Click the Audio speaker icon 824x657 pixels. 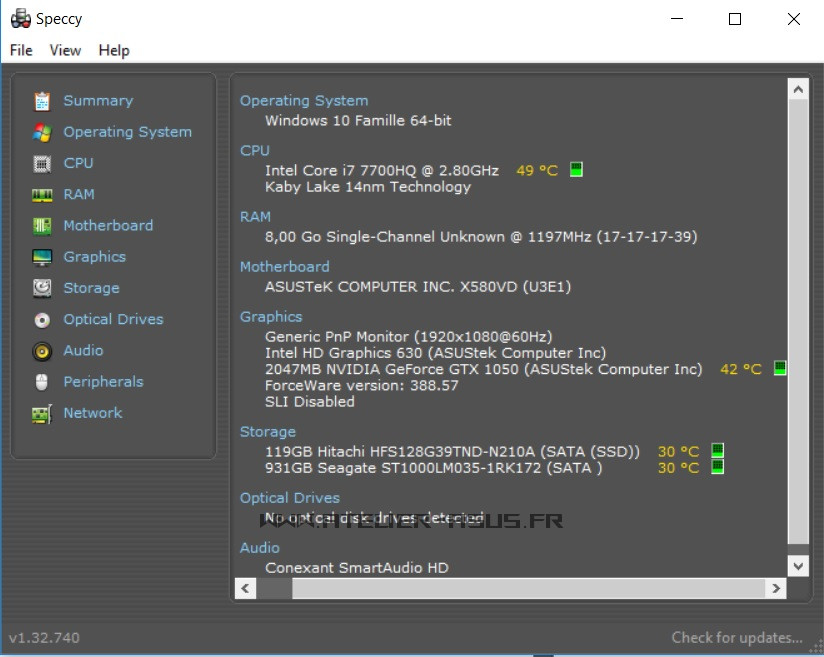click(x=42, y=351)
